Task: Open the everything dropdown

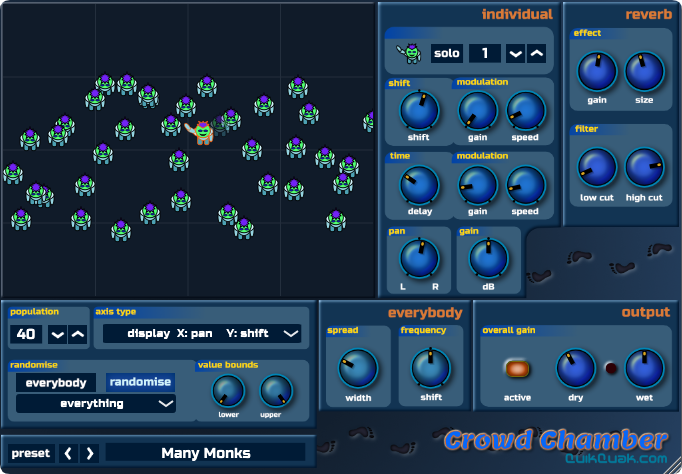Action: [x=96, y=404]
